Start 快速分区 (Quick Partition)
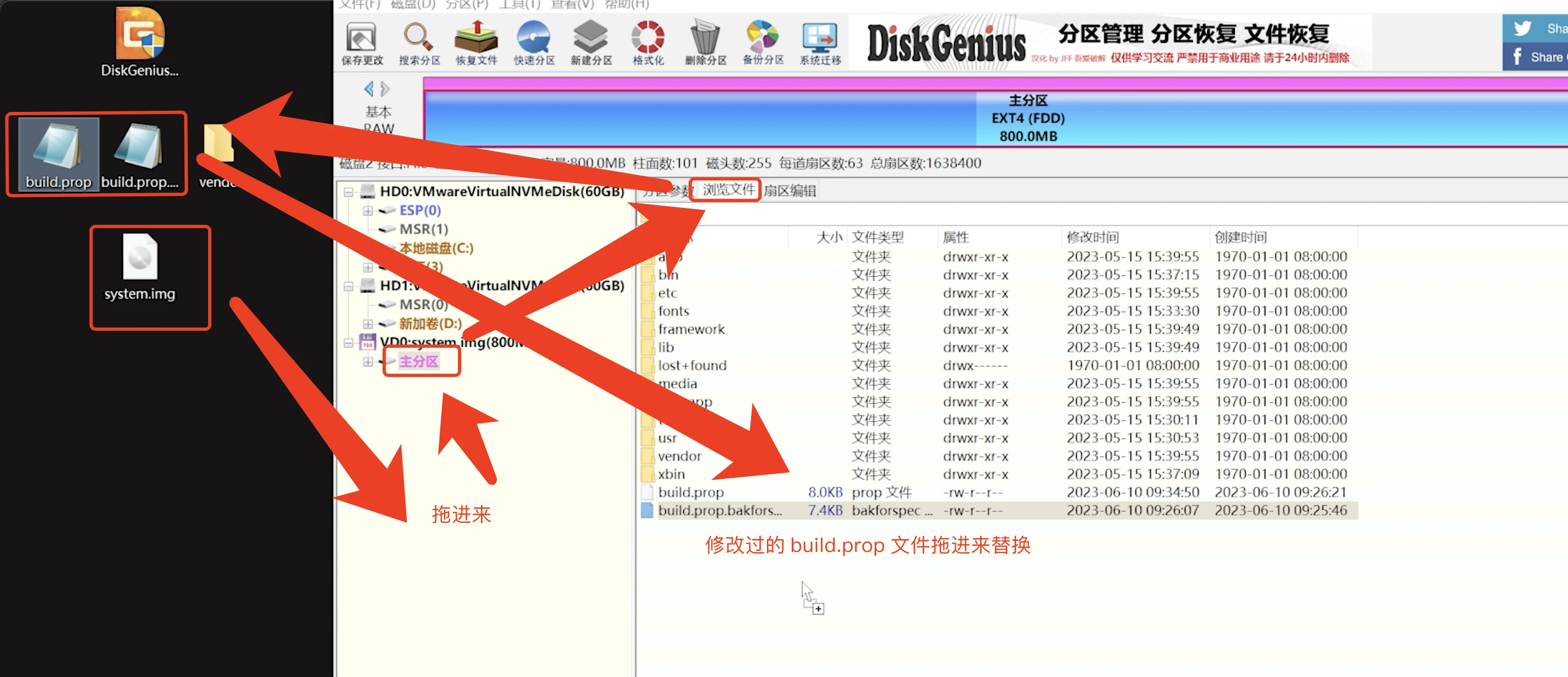This screenshot has width=1568, height=677. pyautogui.click(x=533, y=41)
